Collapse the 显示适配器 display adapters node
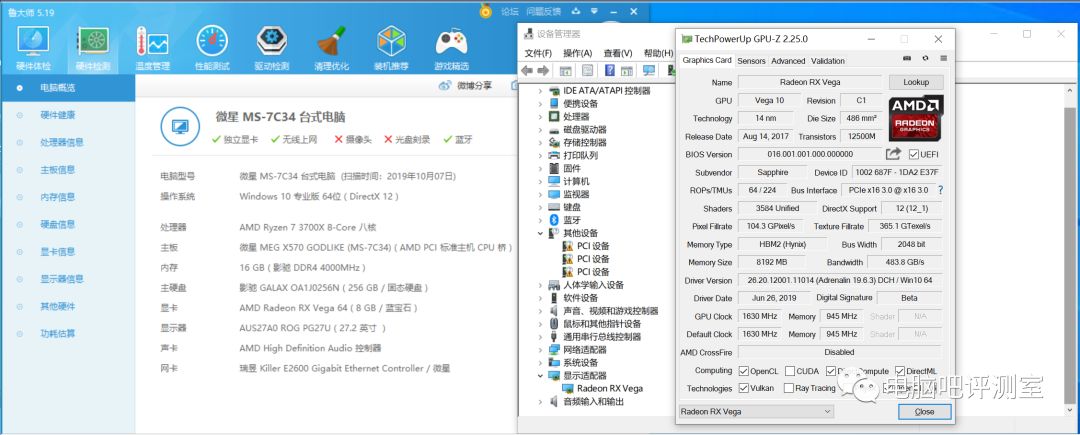Viewport: 1080px width, 435px height. pyautogui.click(x=541, y=376)
